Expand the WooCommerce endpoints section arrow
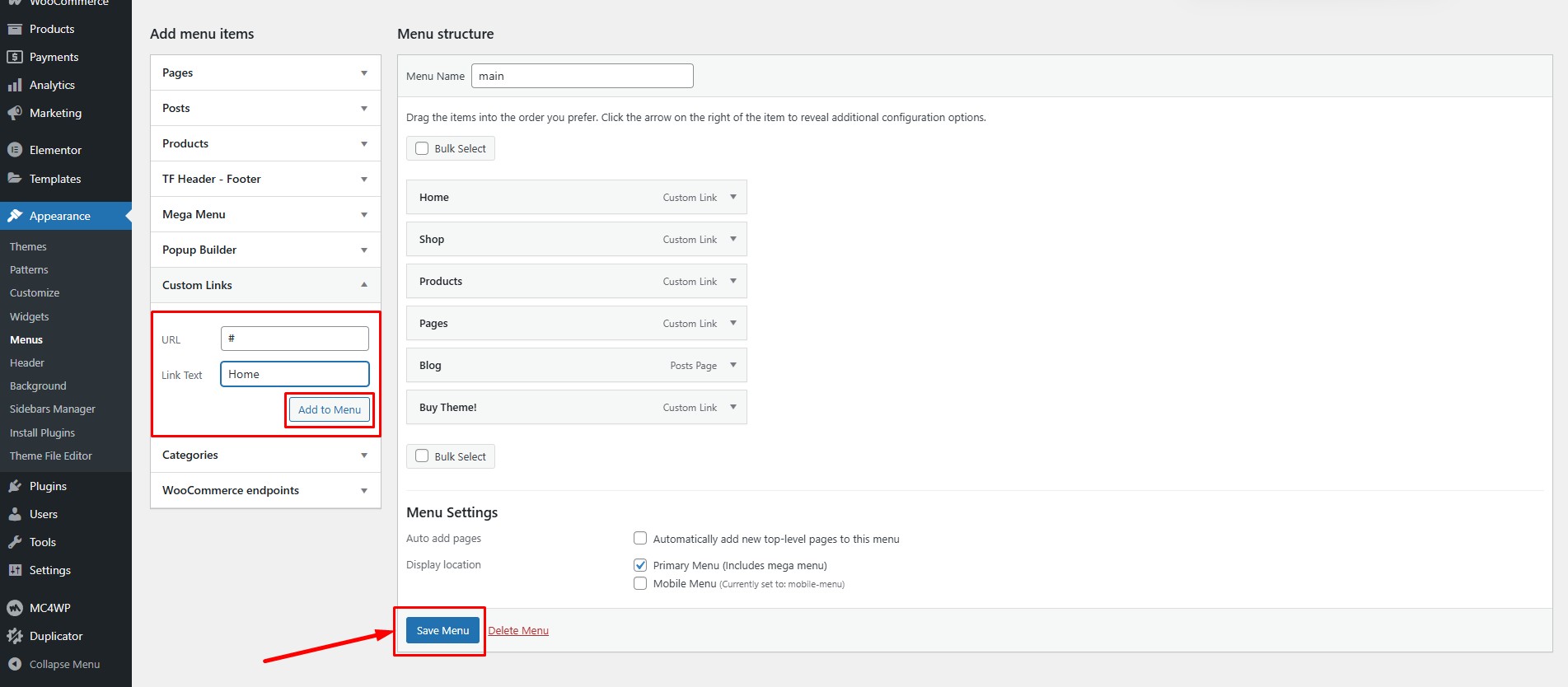 tap(364, 491)
